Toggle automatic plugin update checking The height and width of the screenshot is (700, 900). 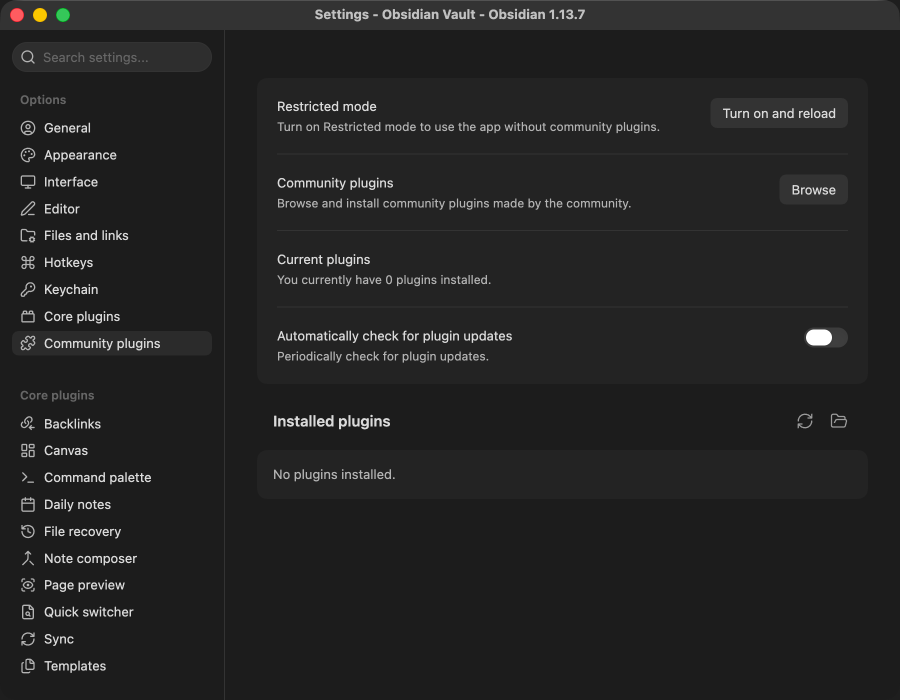826,337
